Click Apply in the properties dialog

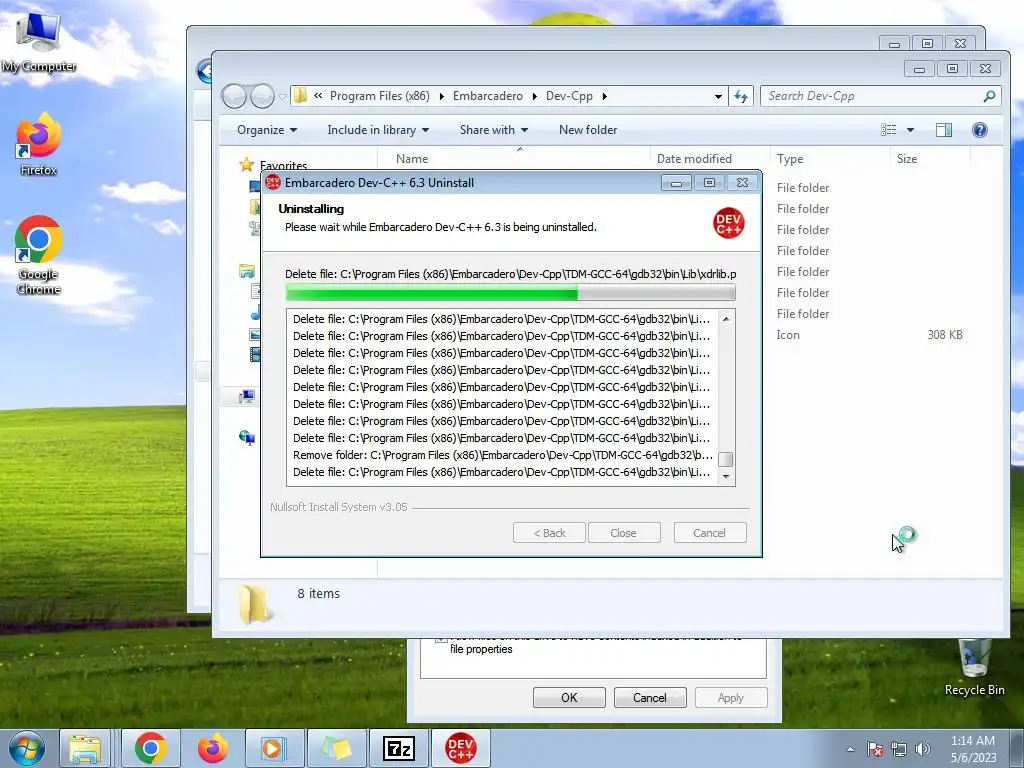[731, 697]
